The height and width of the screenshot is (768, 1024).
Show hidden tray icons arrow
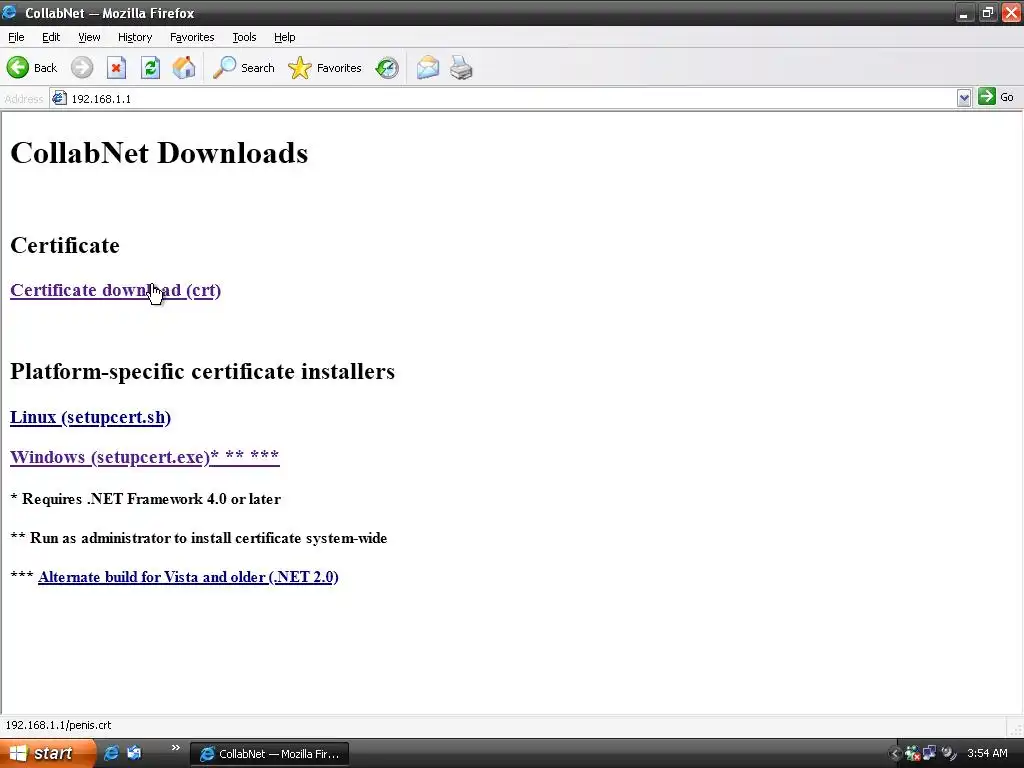(895, 754)
